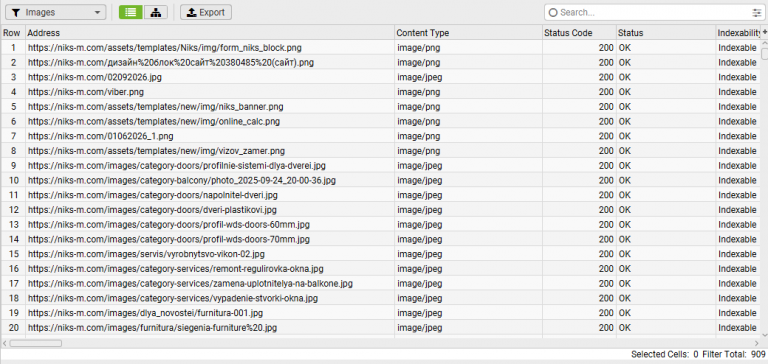Select the 02092026.jpg address
Image resolution: width=768 pixels, height=364 pixels.
pyautogui.click(x=95, y=77)
